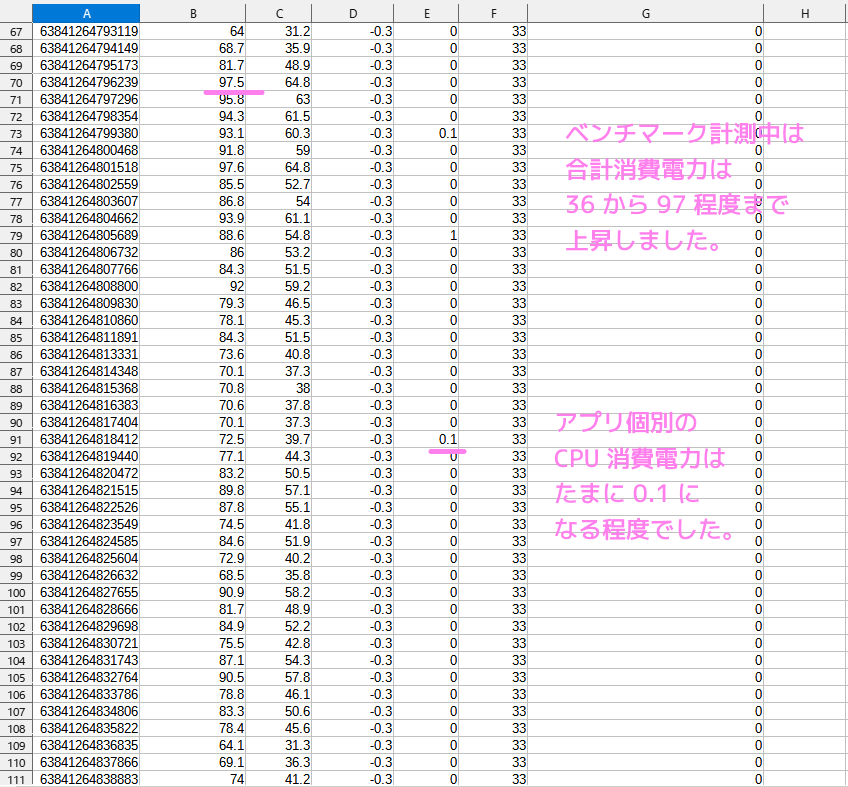Click cell C111 containing 41.2
Screen dimensions: 848x787
pyautogui.click(x=280, y=778)
